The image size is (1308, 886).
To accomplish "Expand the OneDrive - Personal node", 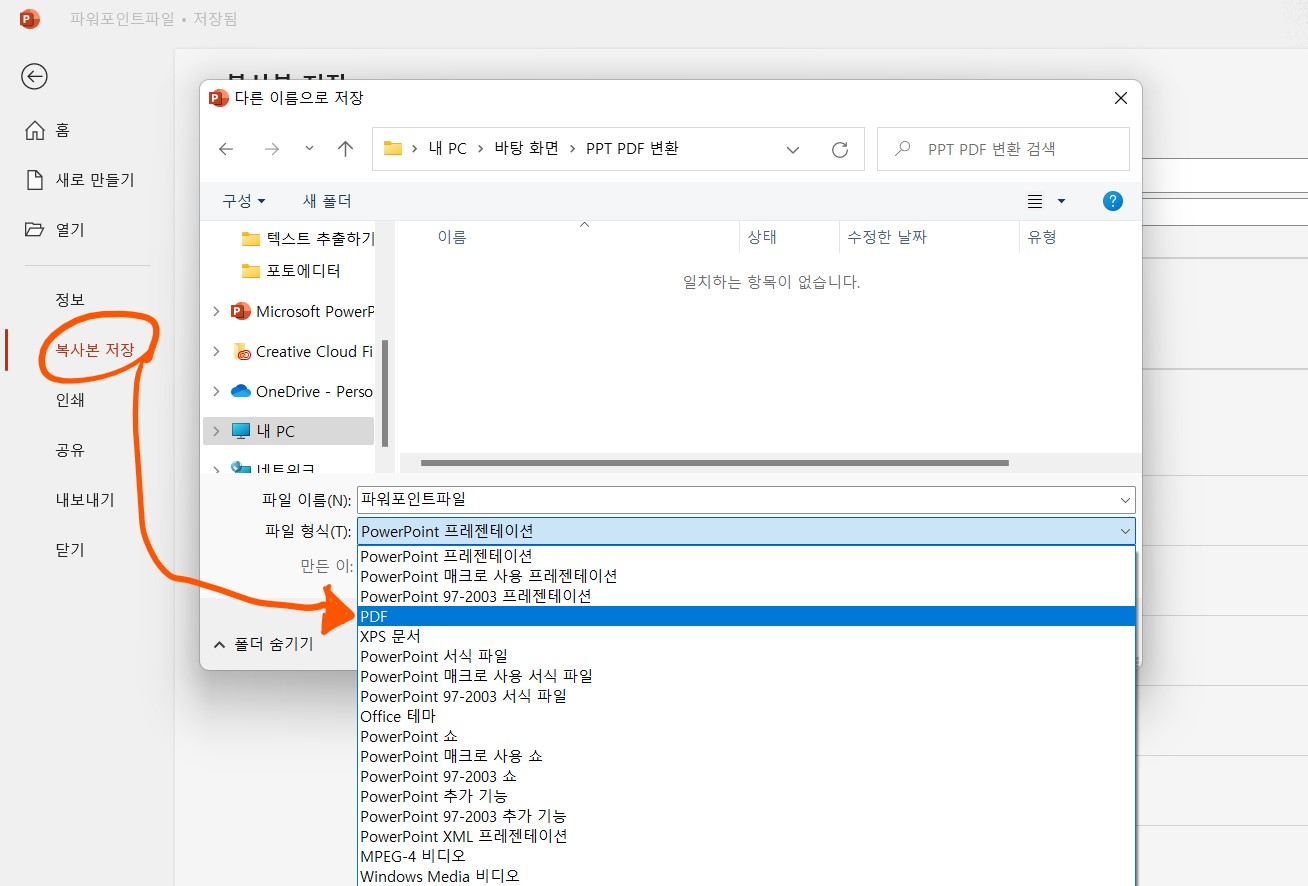I will pos(216,391).
